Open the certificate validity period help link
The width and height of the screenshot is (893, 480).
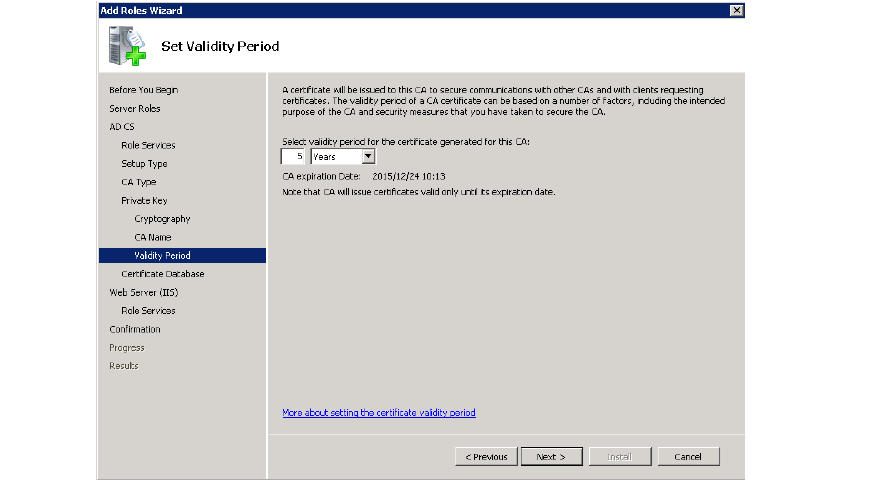(x=379, y=412)
